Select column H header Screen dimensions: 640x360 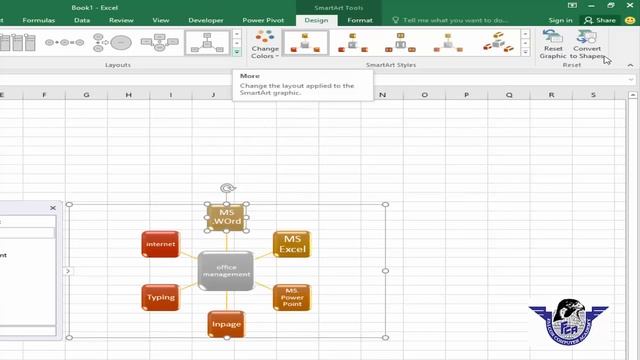point(129,95)
